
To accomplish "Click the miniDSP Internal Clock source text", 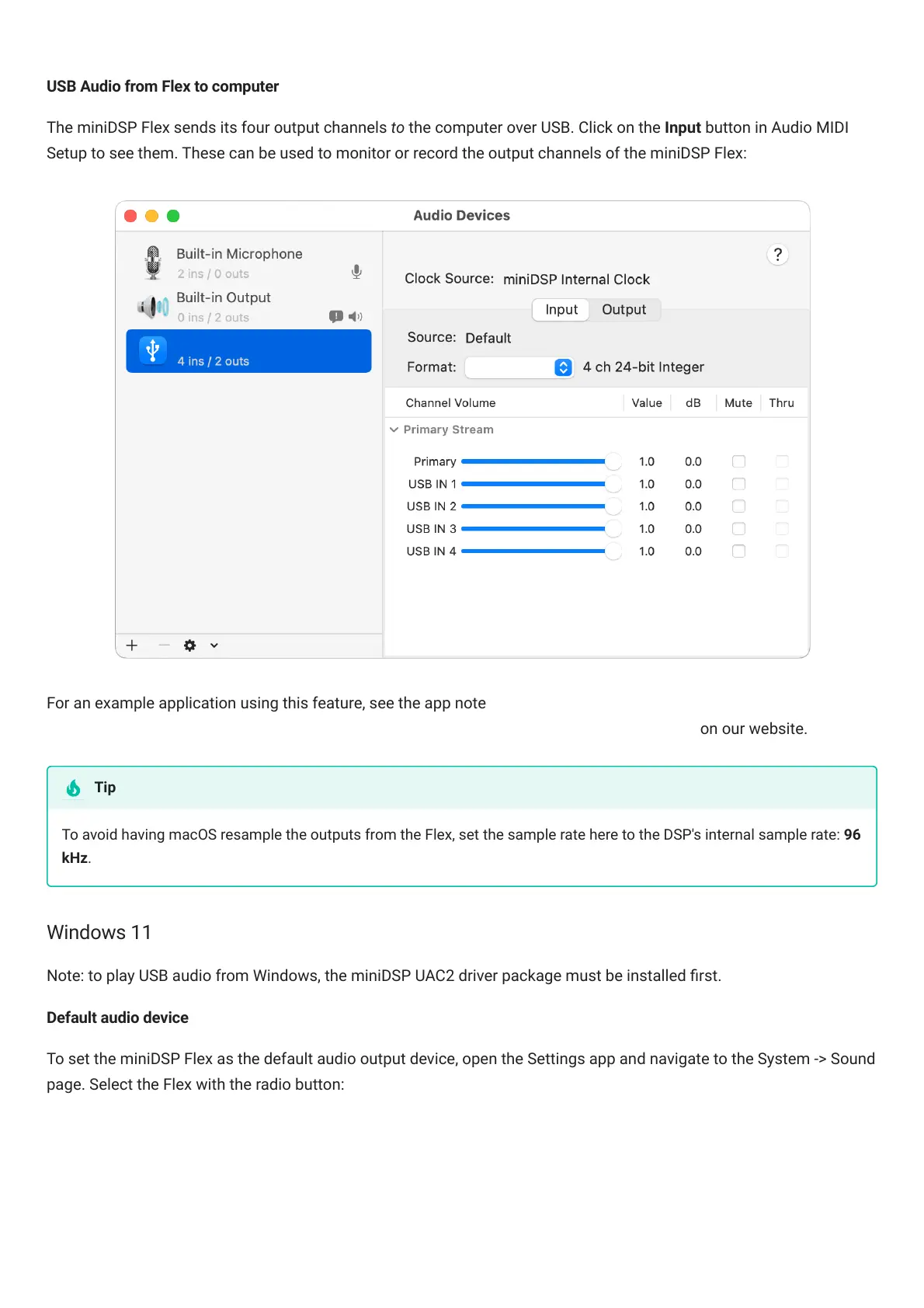I will (576, 280).
